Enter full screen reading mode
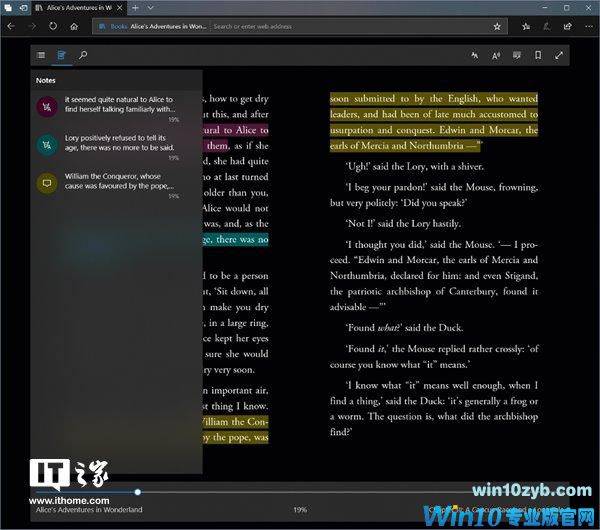600x530 pixels. pyautogui.click(x=559, y=56)
